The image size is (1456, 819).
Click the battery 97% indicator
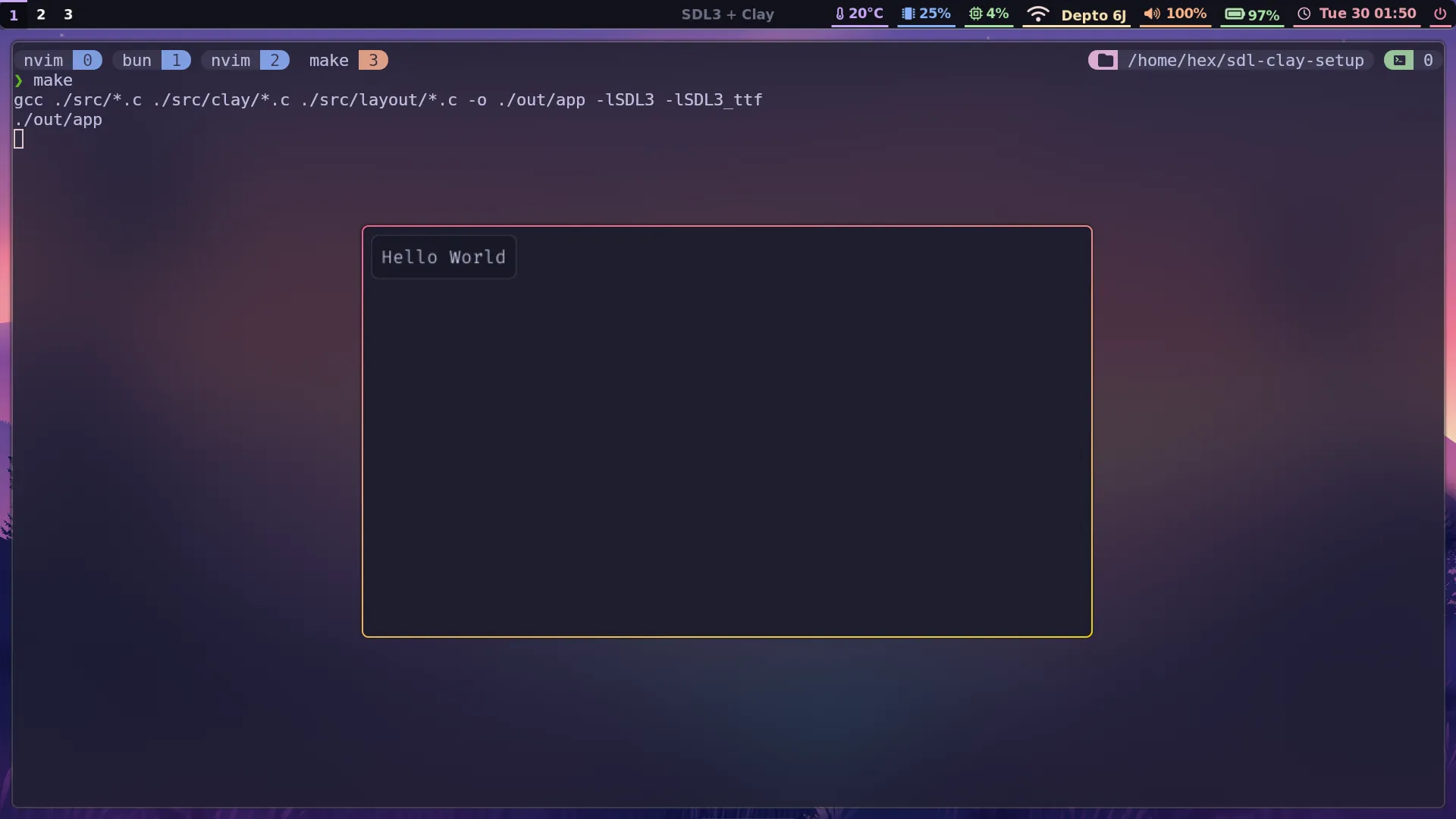tap(1252, 14)
